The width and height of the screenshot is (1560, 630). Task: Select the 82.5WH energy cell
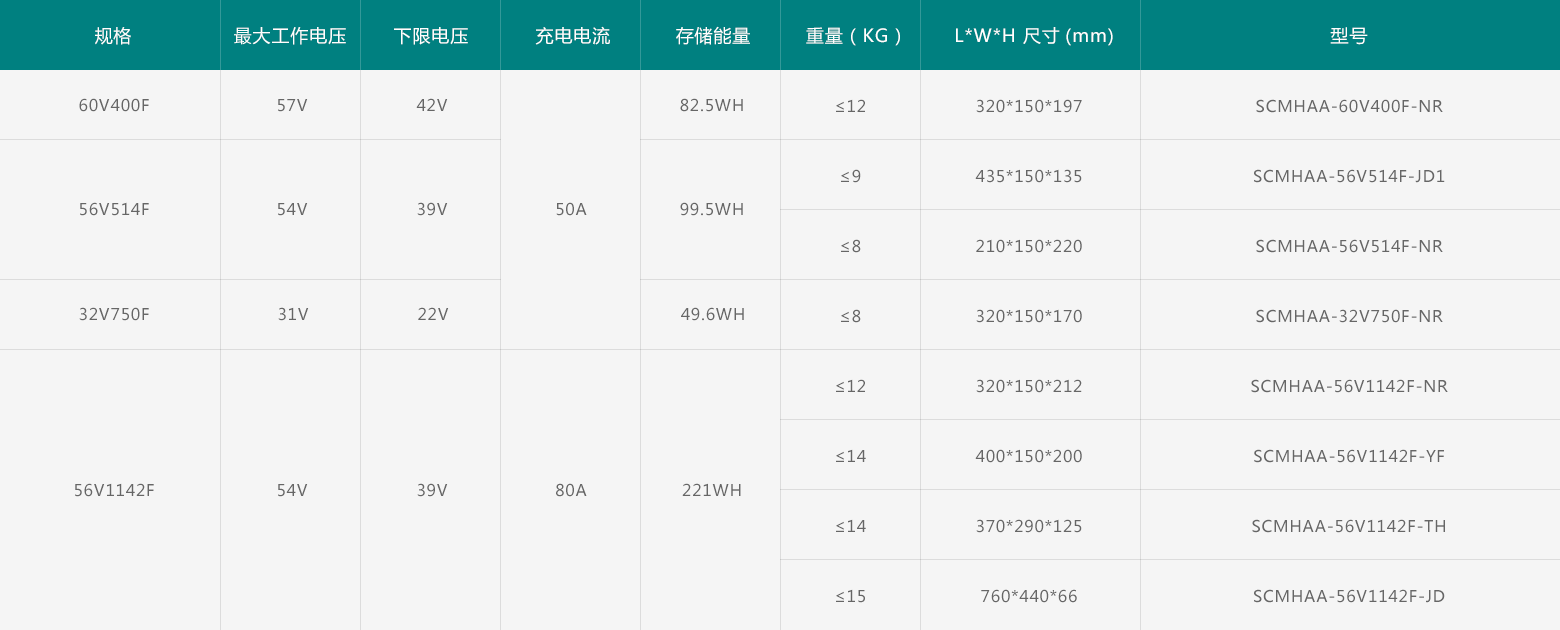point(712,105)
